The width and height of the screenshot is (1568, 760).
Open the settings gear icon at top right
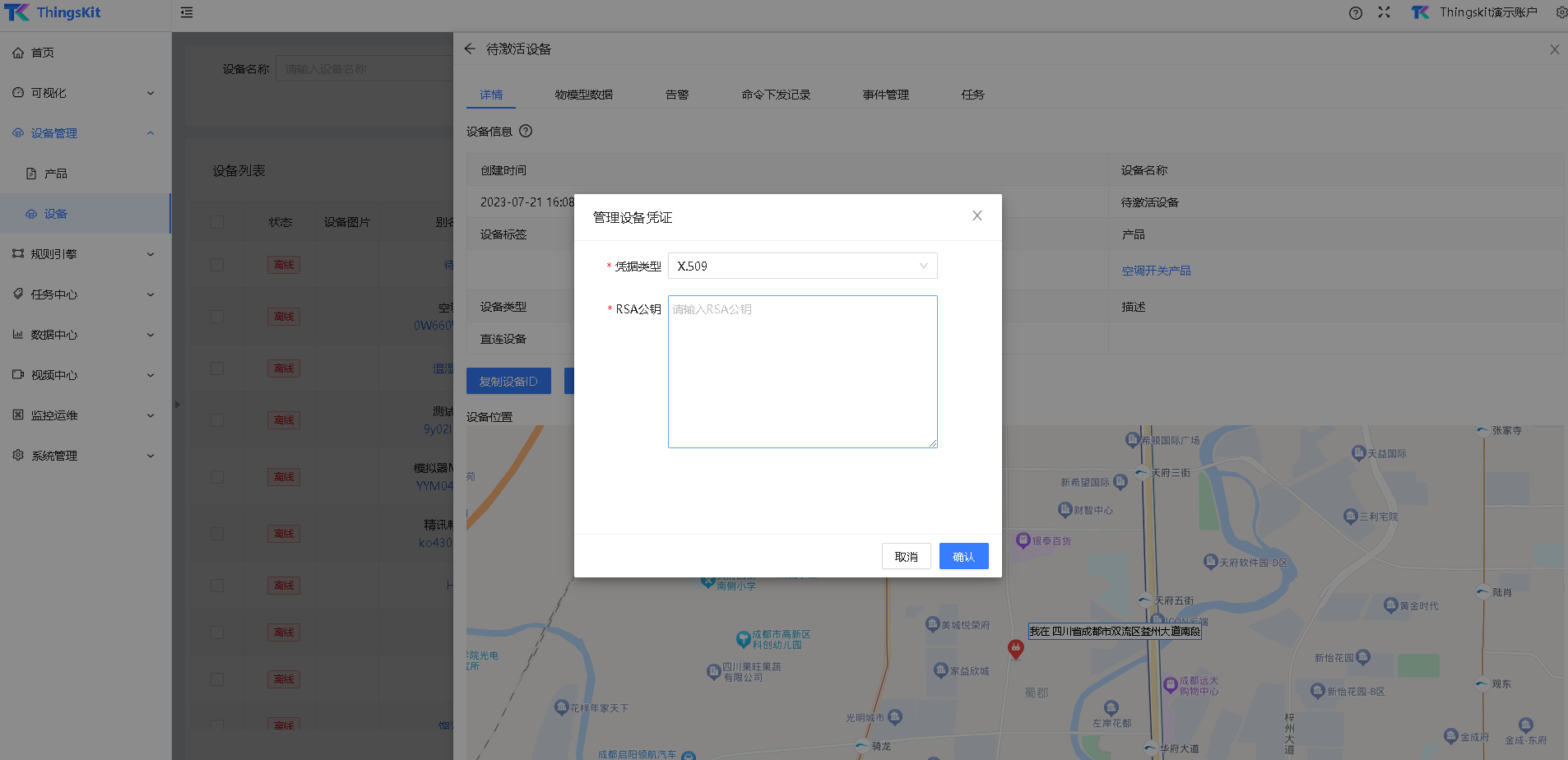tap(1561, 12)
